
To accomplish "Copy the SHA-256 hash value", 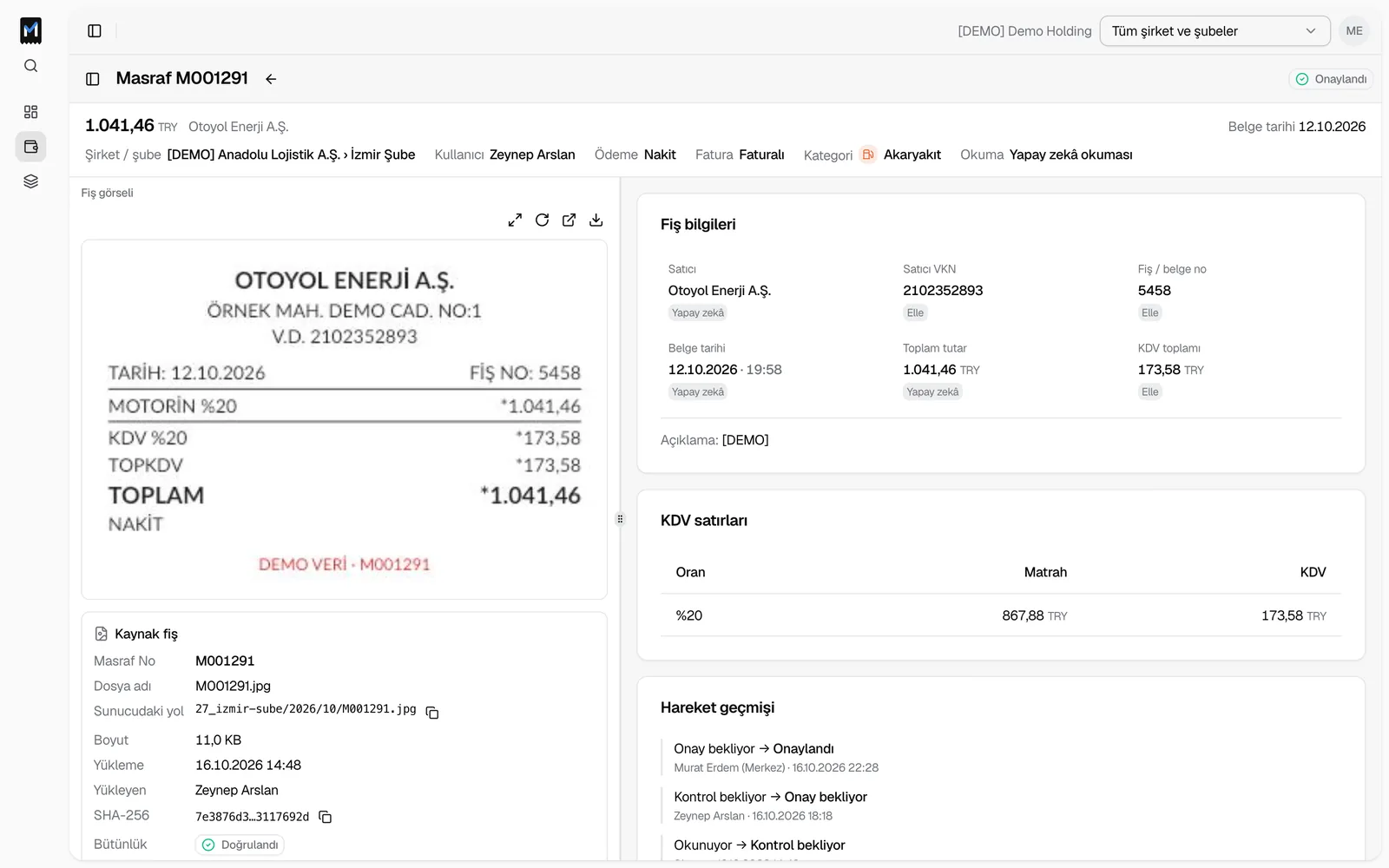I will click(x=326, y=817).
